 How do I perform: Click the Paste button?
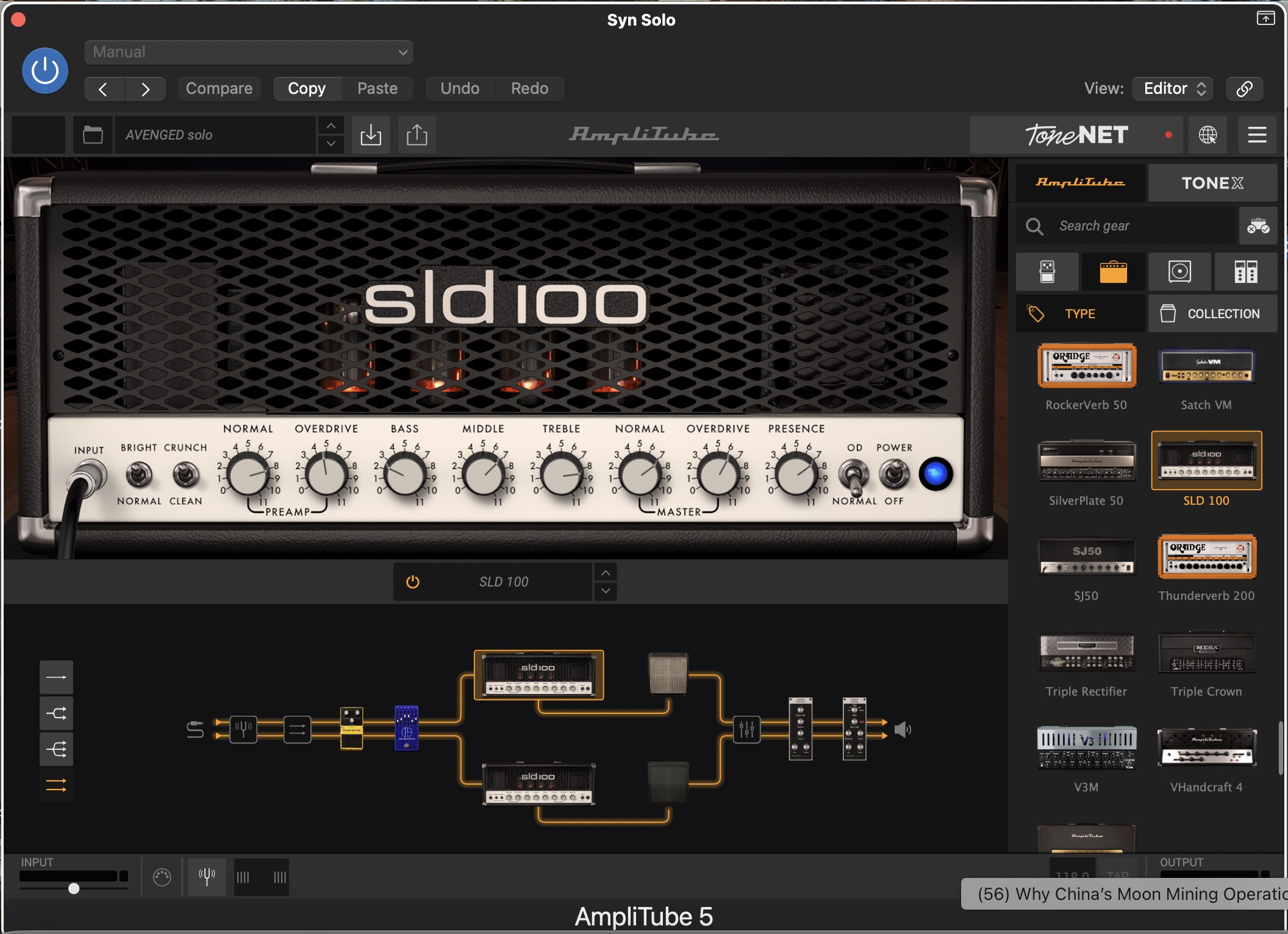click(377, 89)
